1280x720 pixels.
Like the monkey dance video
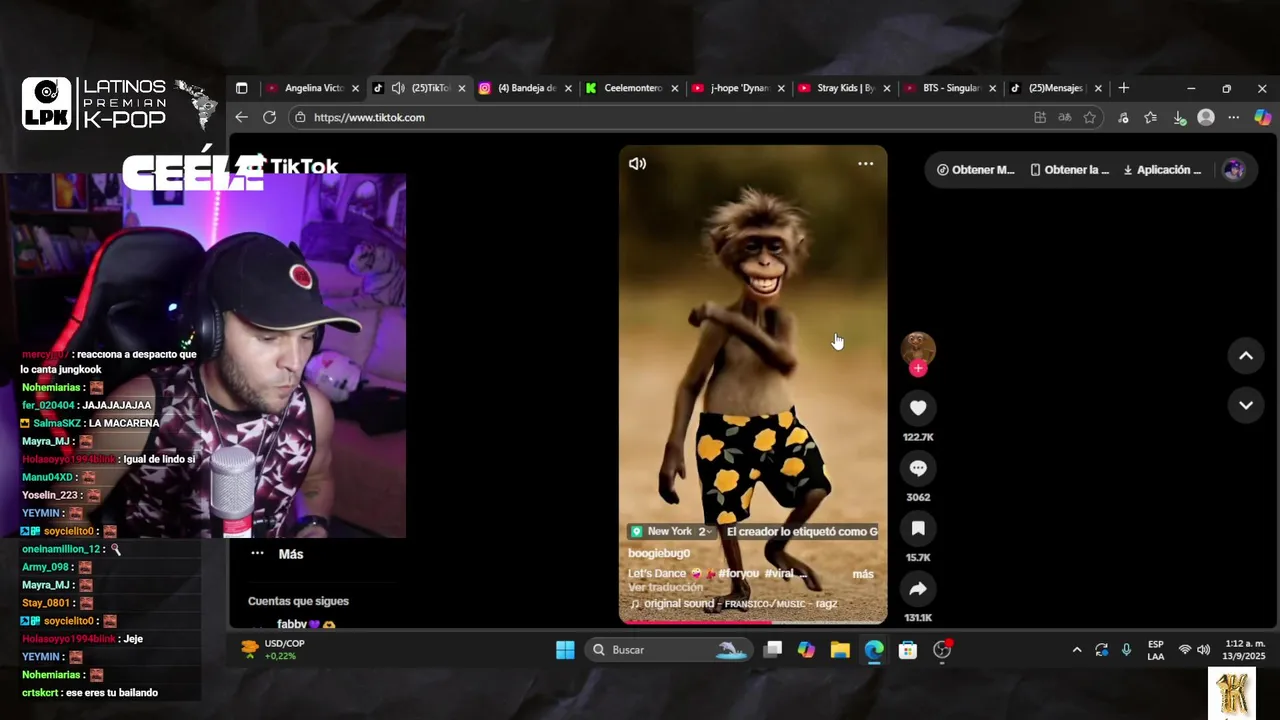point(918,407)
